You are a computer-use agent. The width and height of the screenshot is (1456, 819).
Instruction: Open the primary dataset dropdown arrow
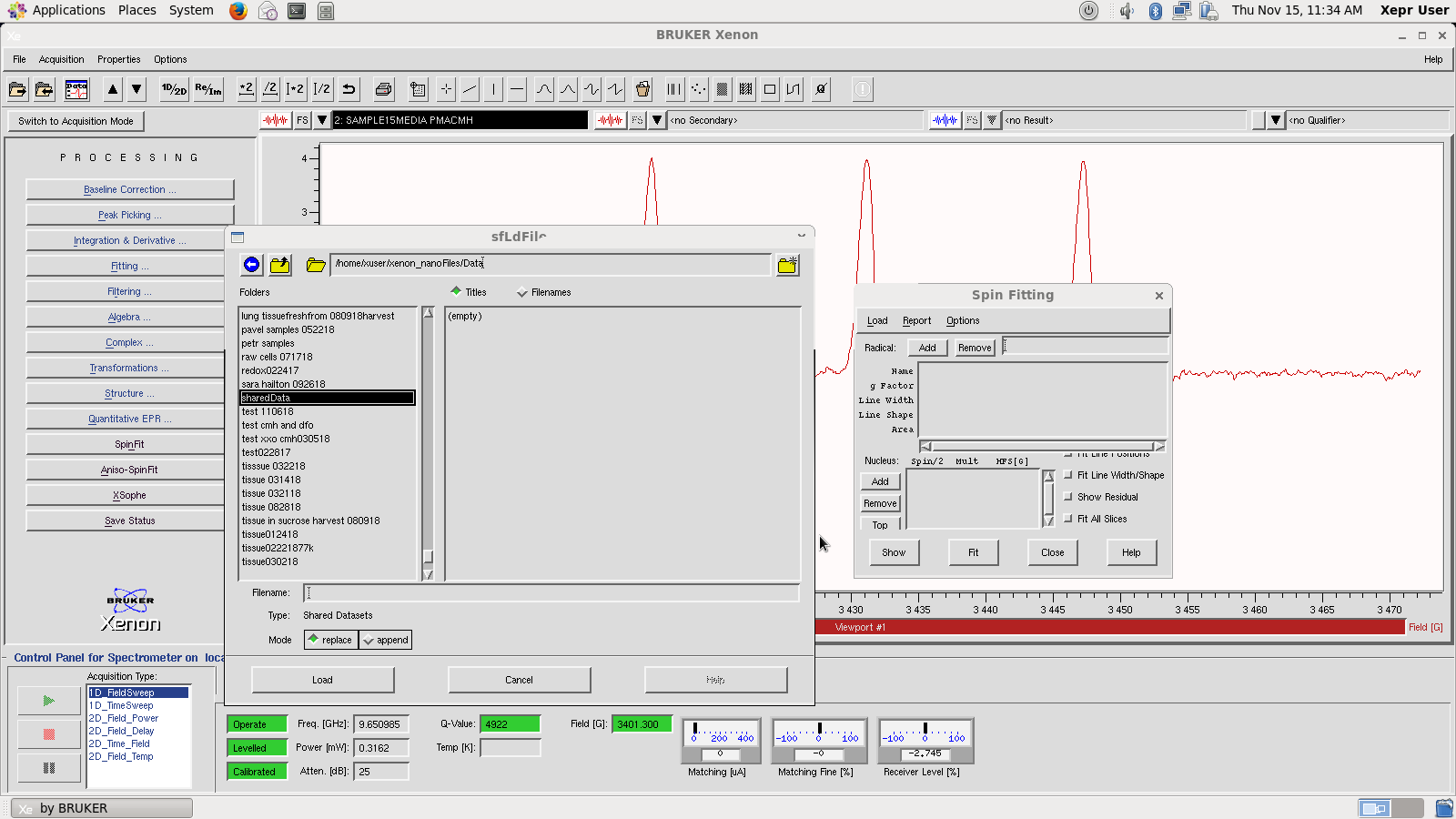(322, 120)
